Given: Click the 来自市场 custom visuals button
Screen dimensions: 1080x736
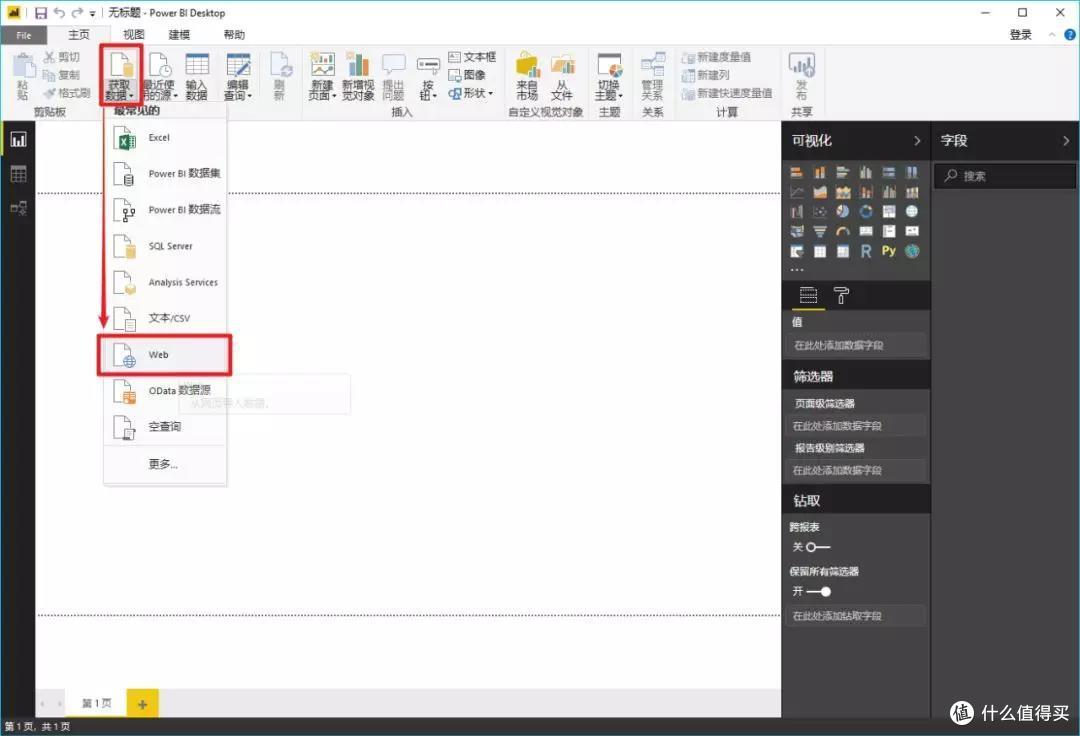Looking at the screenshot, I should pos(528,76).
